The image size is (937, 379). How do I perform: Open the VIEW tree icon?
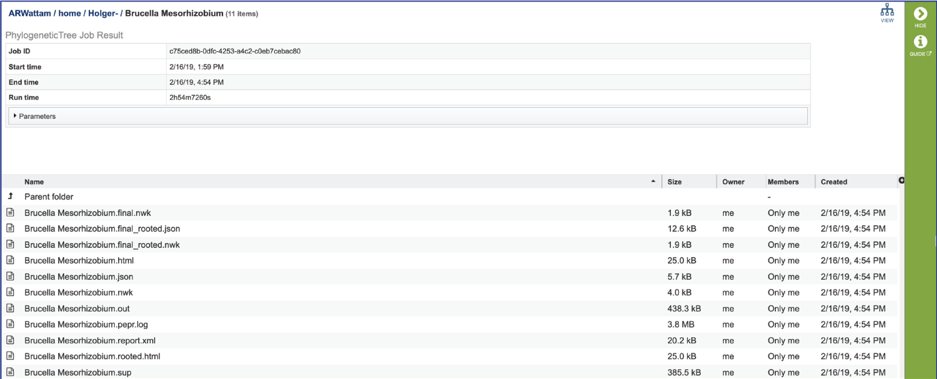click(x=887, y=11)
